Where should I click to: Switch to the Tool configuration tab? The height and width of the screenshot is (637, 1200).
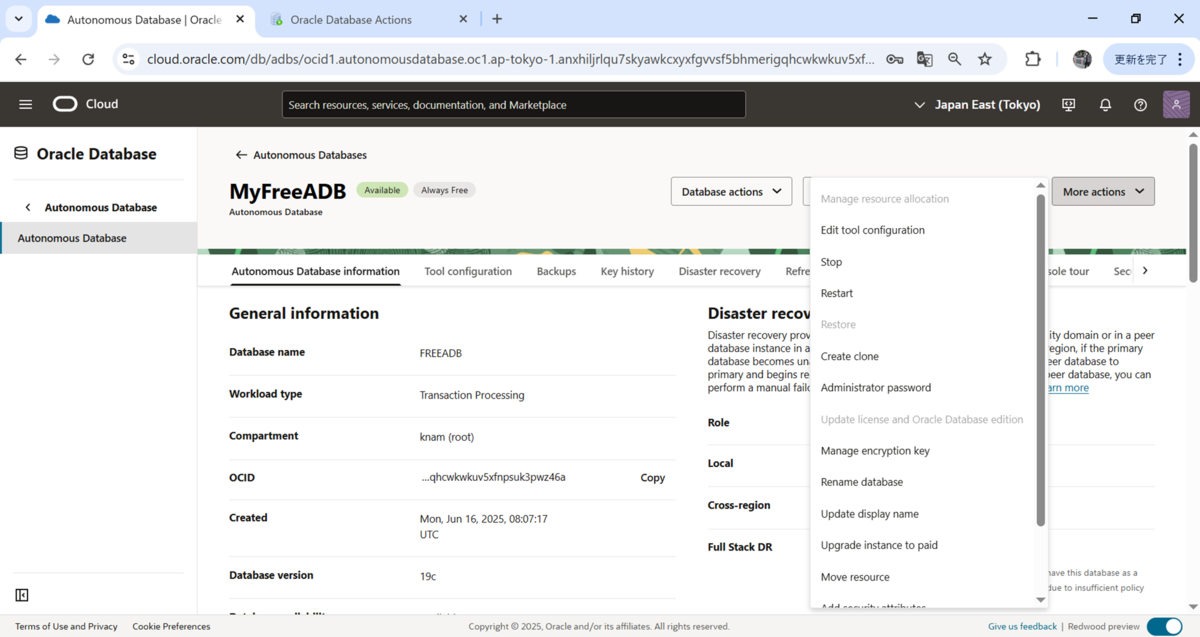tap(468, 271)
